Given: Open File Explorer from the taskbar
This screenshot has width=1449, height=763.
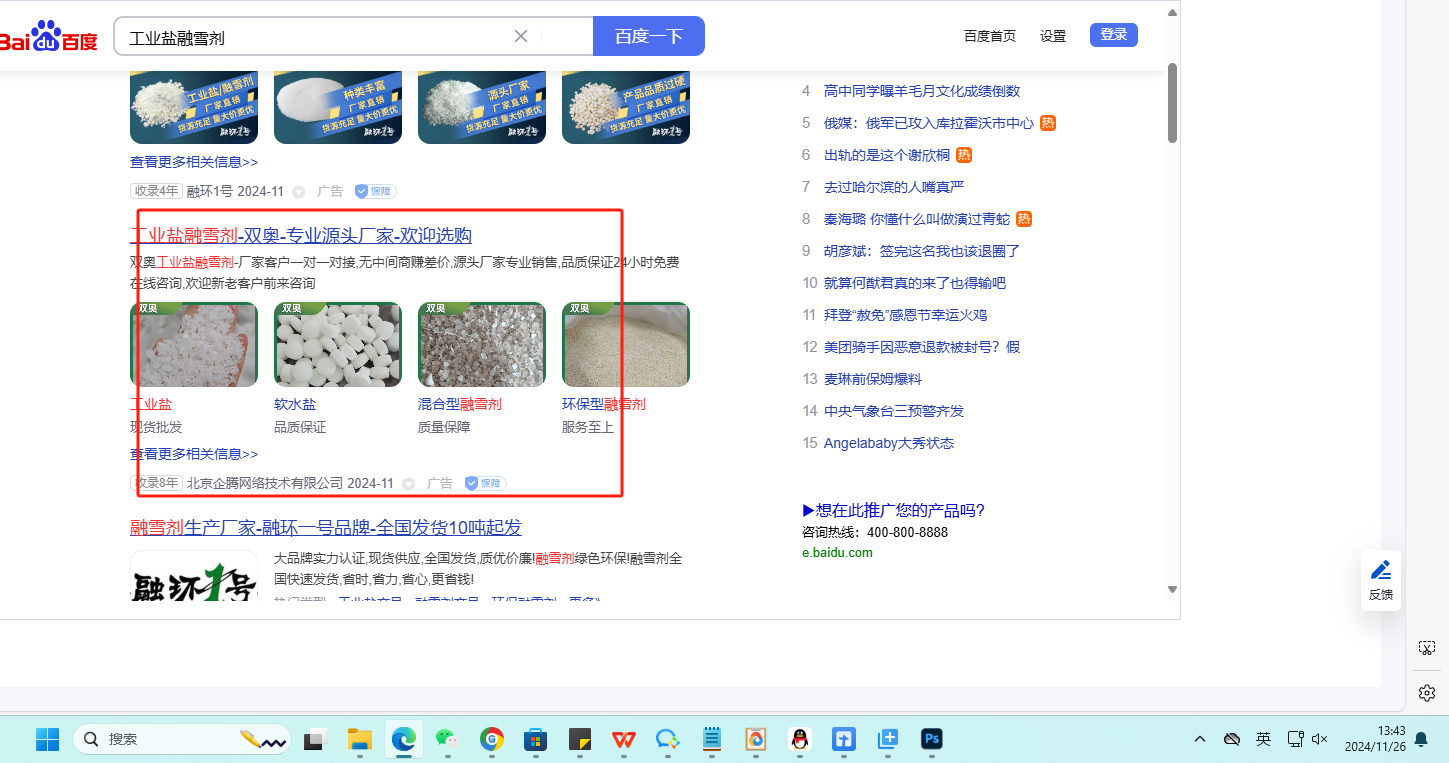Looking at the screenshot, I should [x=359, y=739].
